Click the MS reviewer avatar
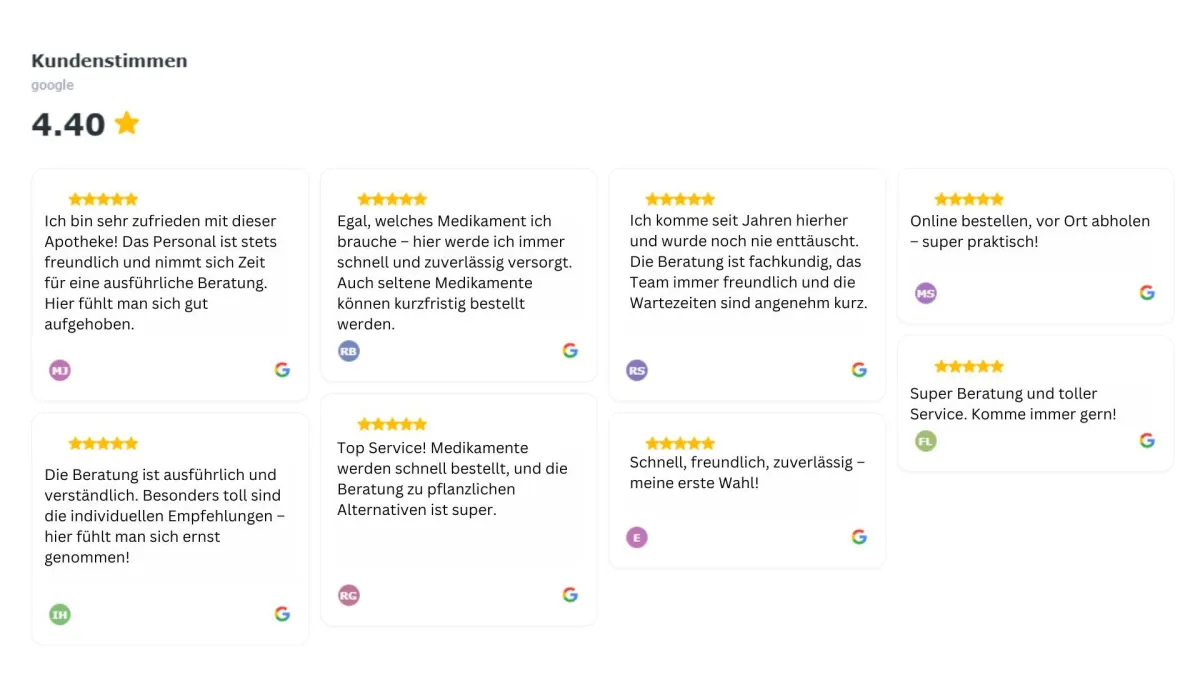 click(x=926, y=293)
